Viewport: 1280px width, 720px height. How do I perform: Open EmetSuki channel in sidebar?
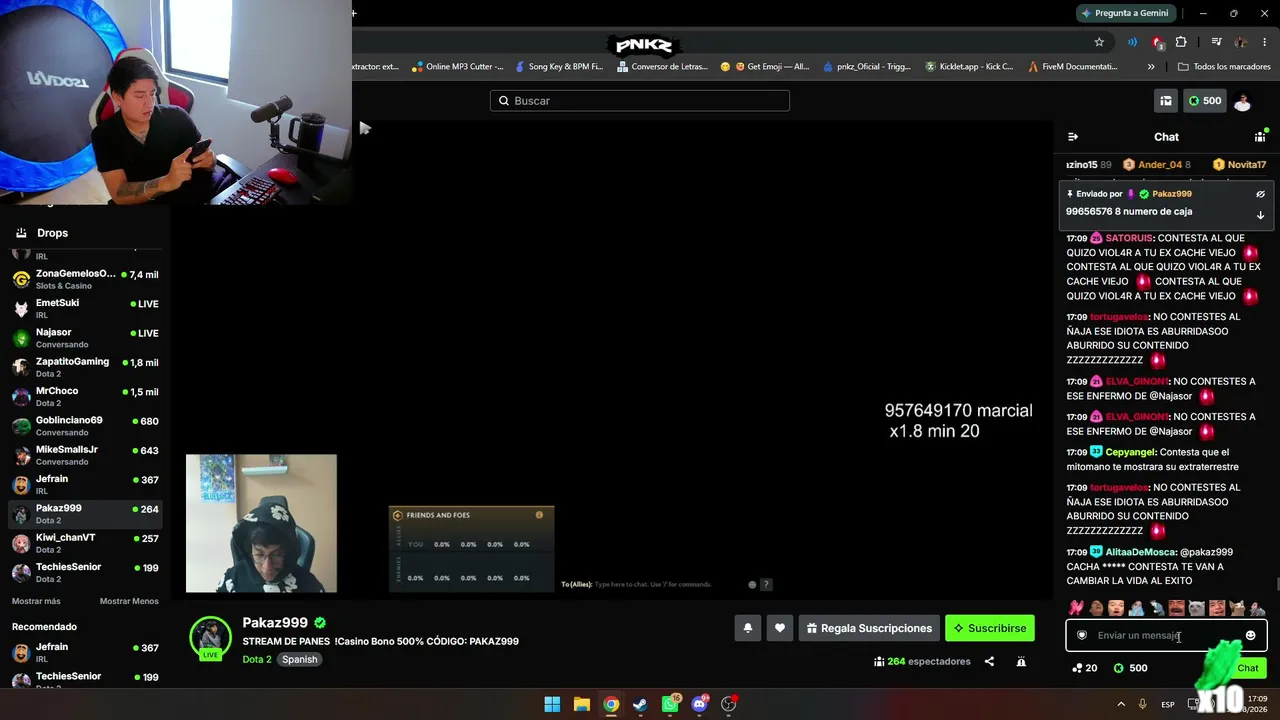pyautogui.click(x=85, y=308)
